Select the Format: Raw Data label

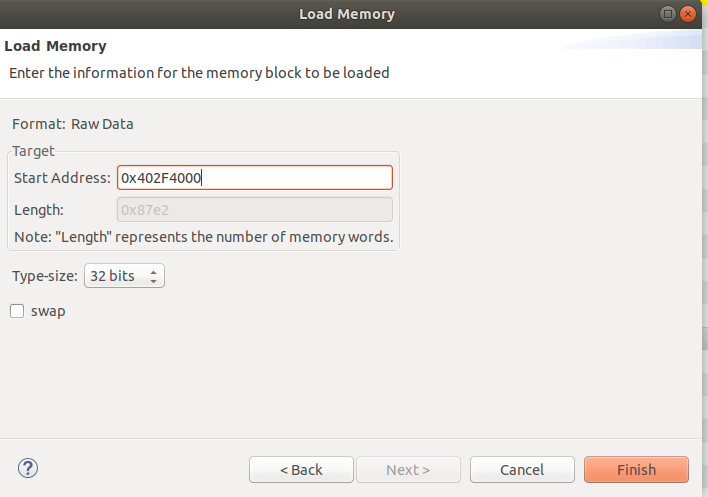point(73,125)
